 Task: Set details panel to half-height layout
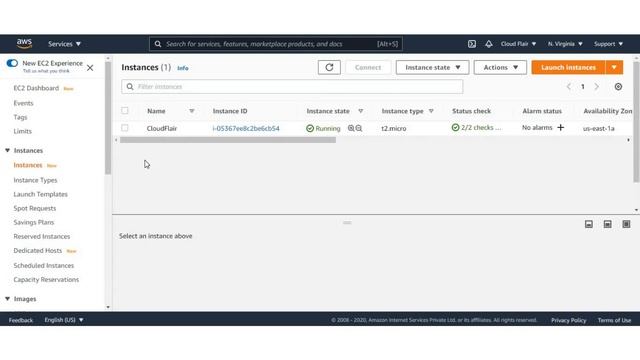click(607, 224)
